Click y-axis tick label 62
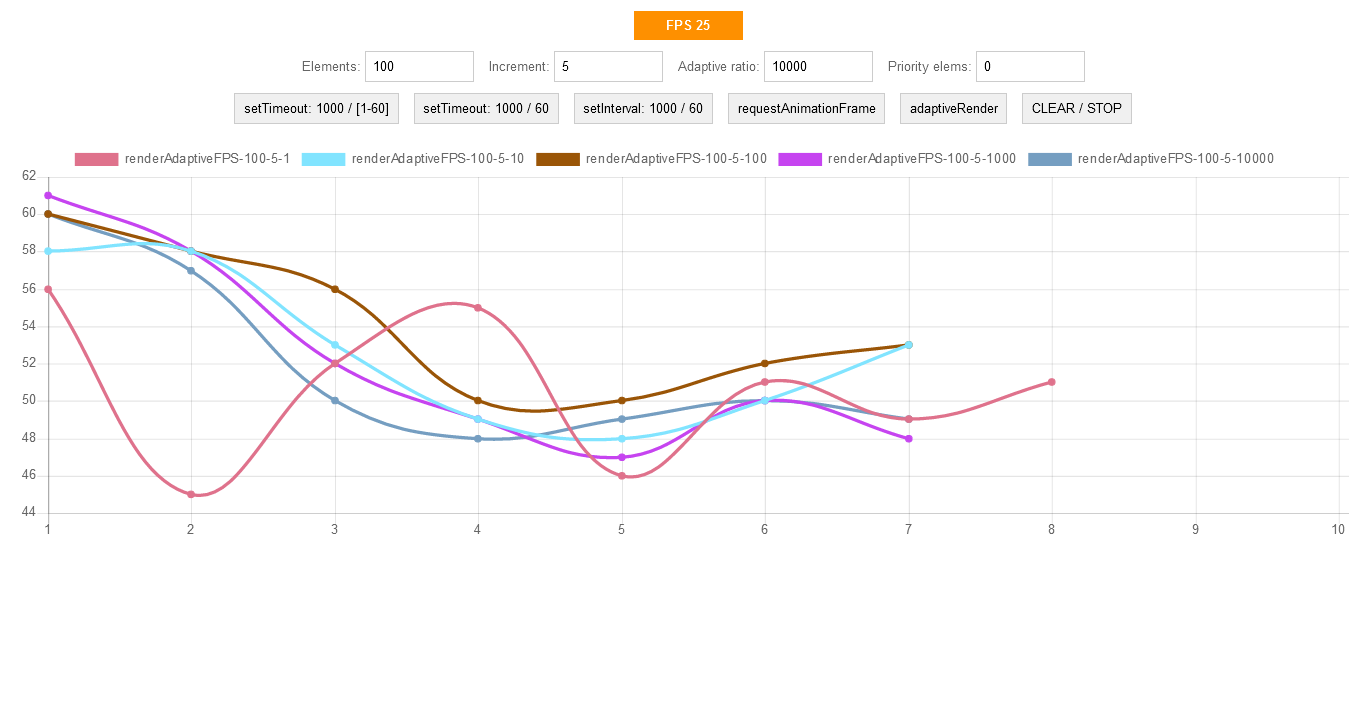 pos(28,176)
